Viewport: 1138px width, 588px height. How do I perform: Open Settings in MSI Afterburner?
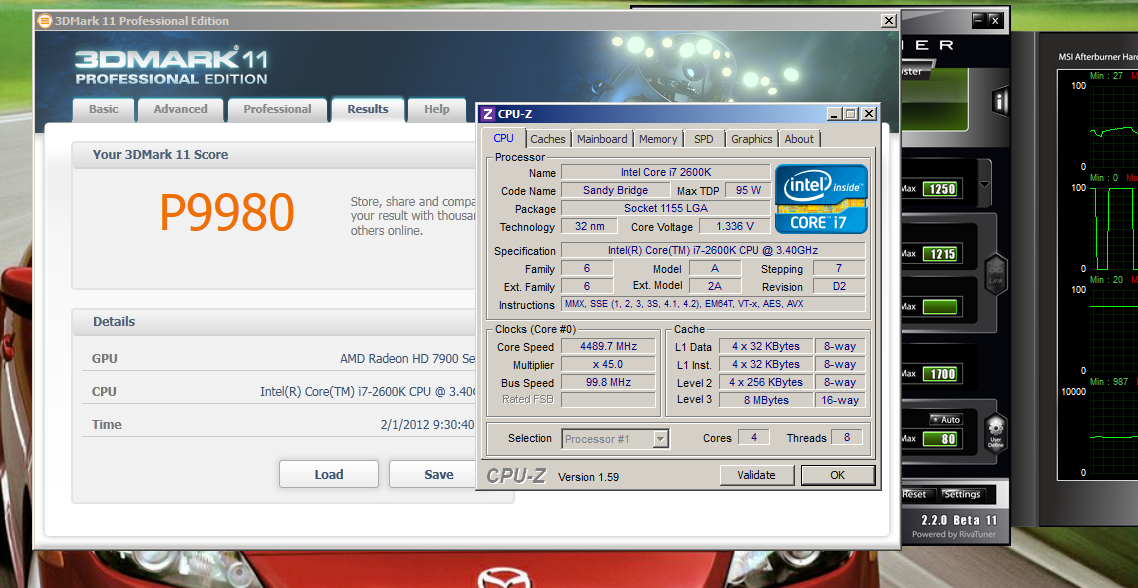(962, 494)
